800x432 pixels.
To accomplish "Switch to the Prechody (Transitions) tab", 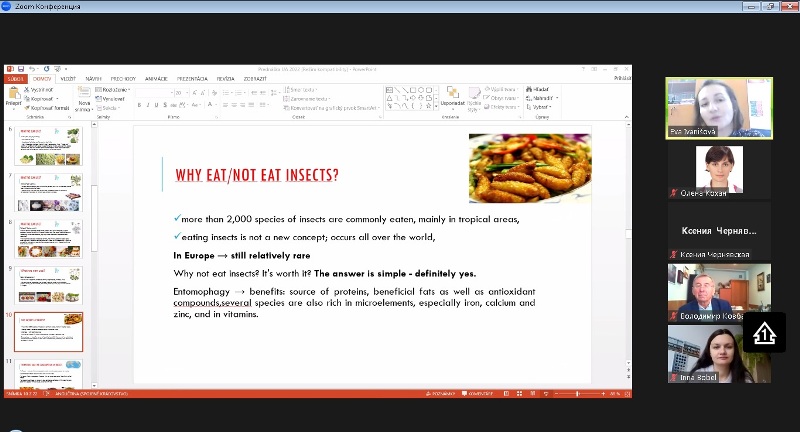I will coord(123,79).
